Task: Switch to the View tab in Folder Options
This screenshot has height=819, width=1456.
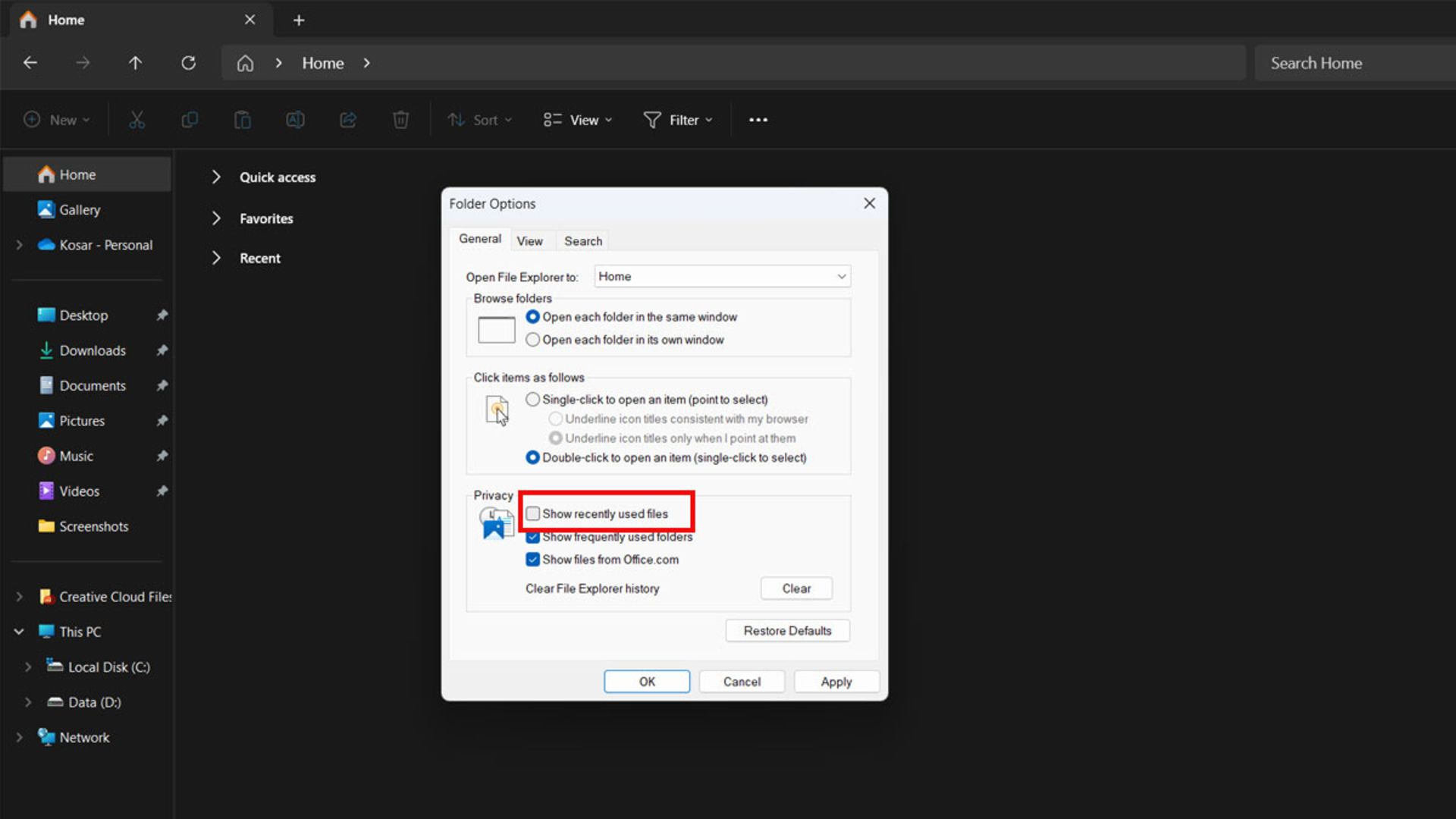Action: [x=529, y=241]
